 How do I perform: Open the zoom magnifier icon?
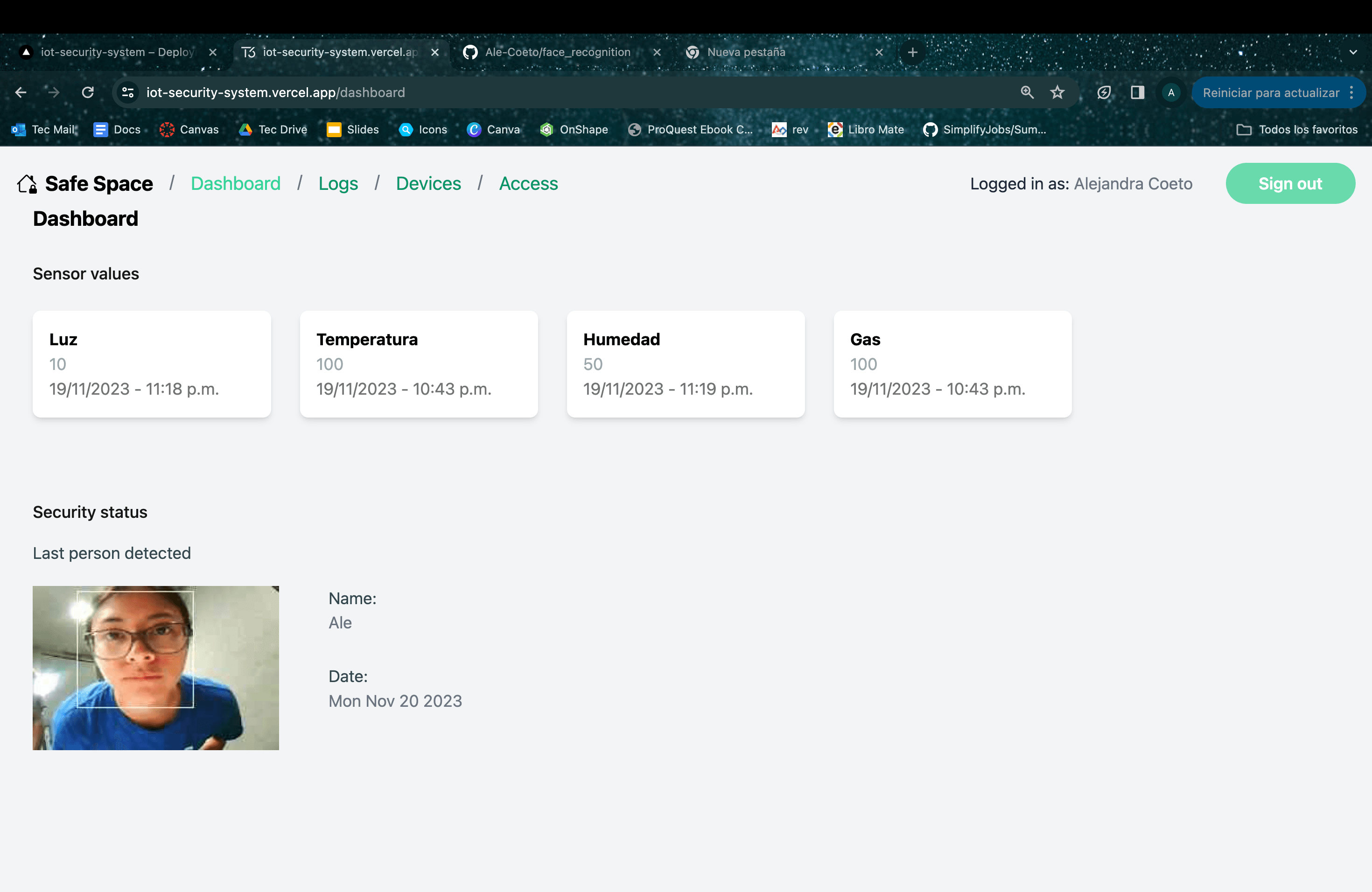(x=1027, y=92)
